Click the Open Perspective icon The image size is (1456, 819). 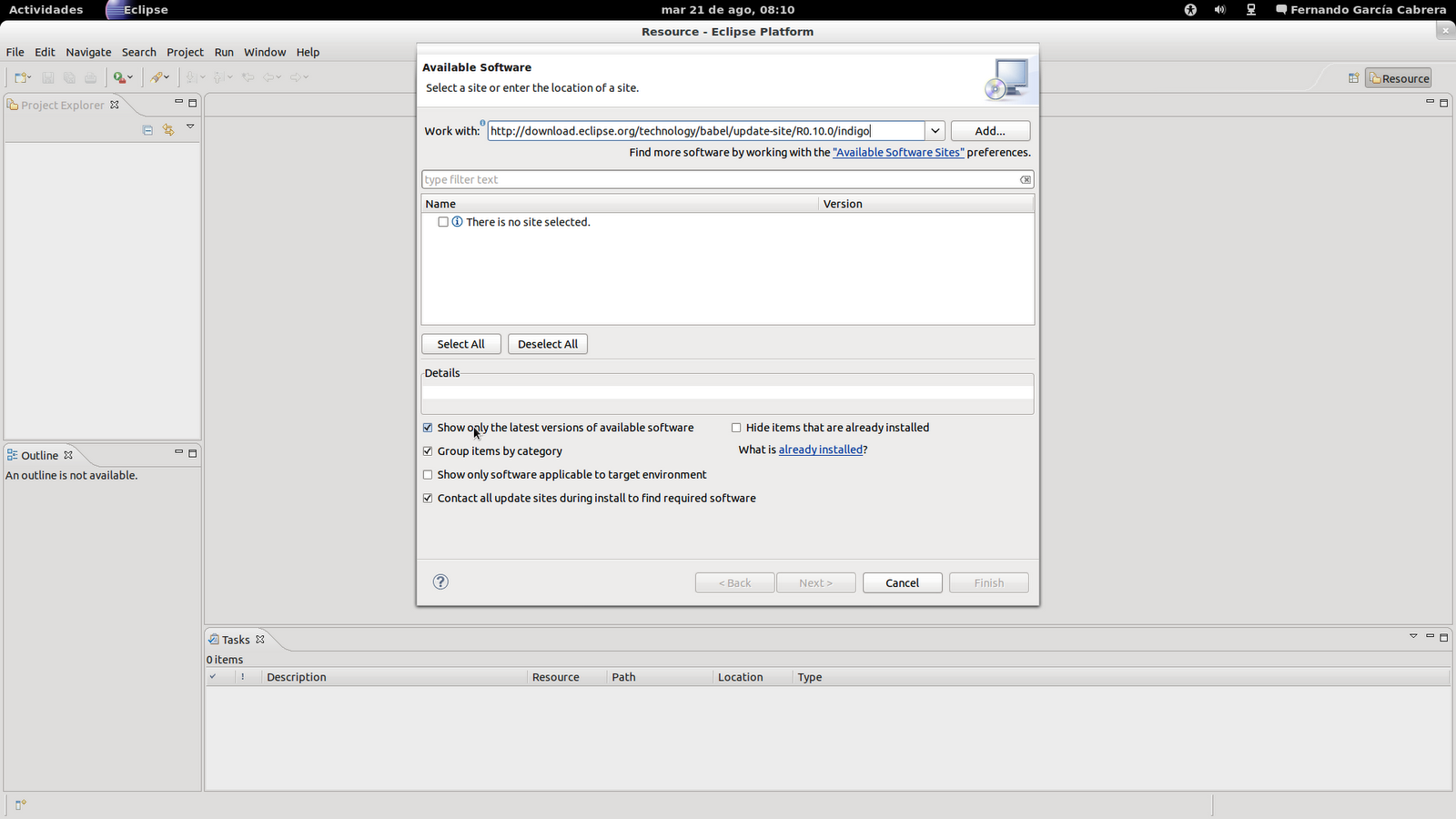coord(1353,78)
